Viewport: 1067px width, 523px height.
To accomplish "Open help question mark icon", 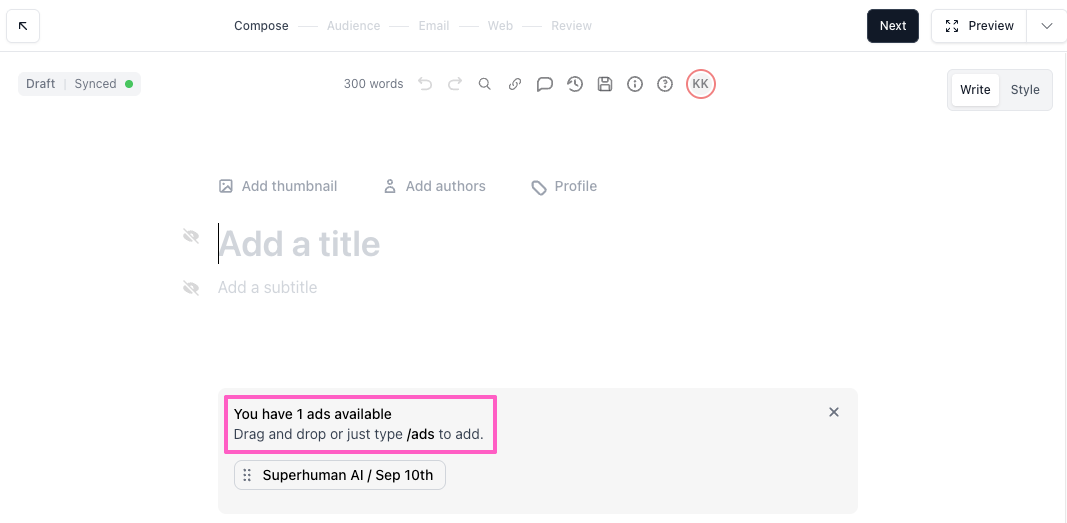I will (x=665, y=84).
